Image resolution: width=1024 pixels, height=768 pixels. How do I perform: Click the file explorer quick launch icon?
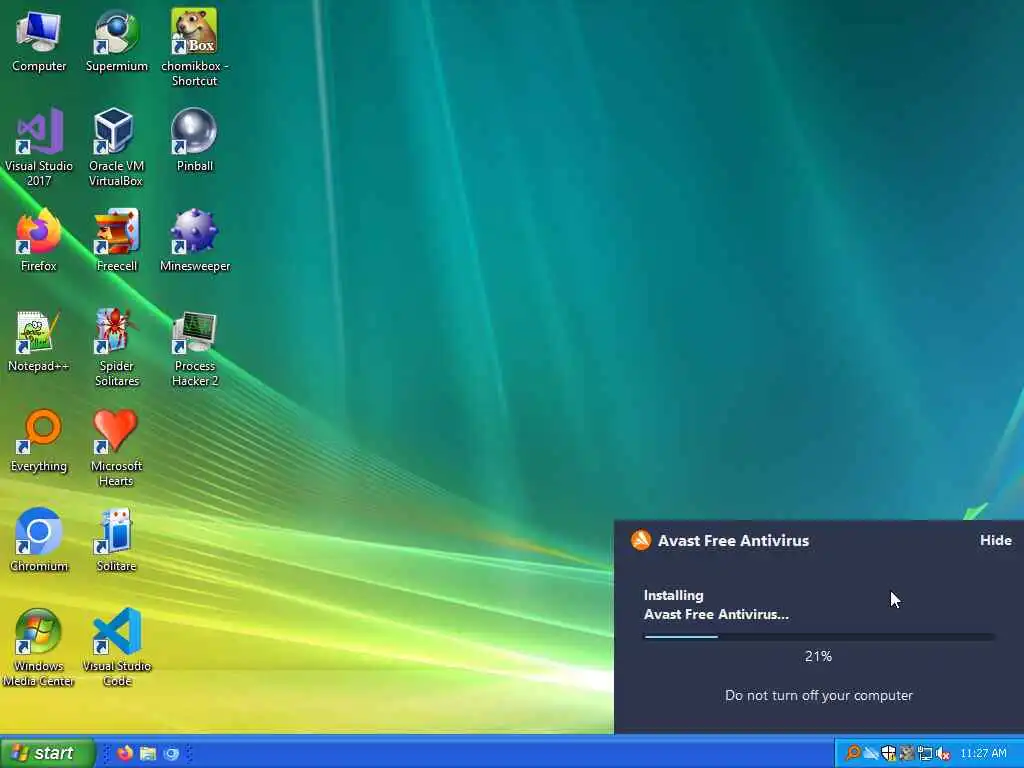pyautogui.click(x=148, y=753)
